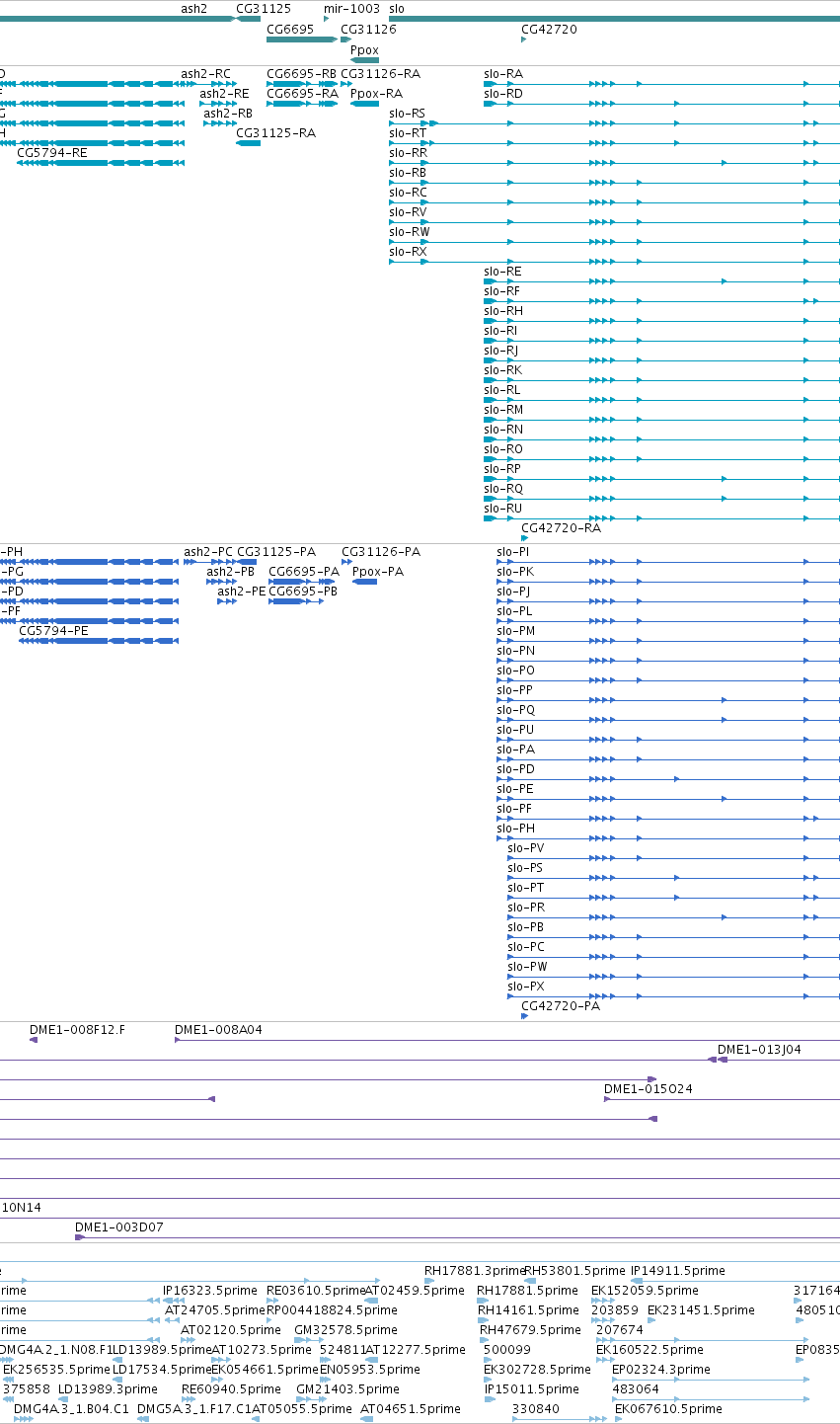Click transcript CG31125-RA
The image size is (840, 1424).
275,133
